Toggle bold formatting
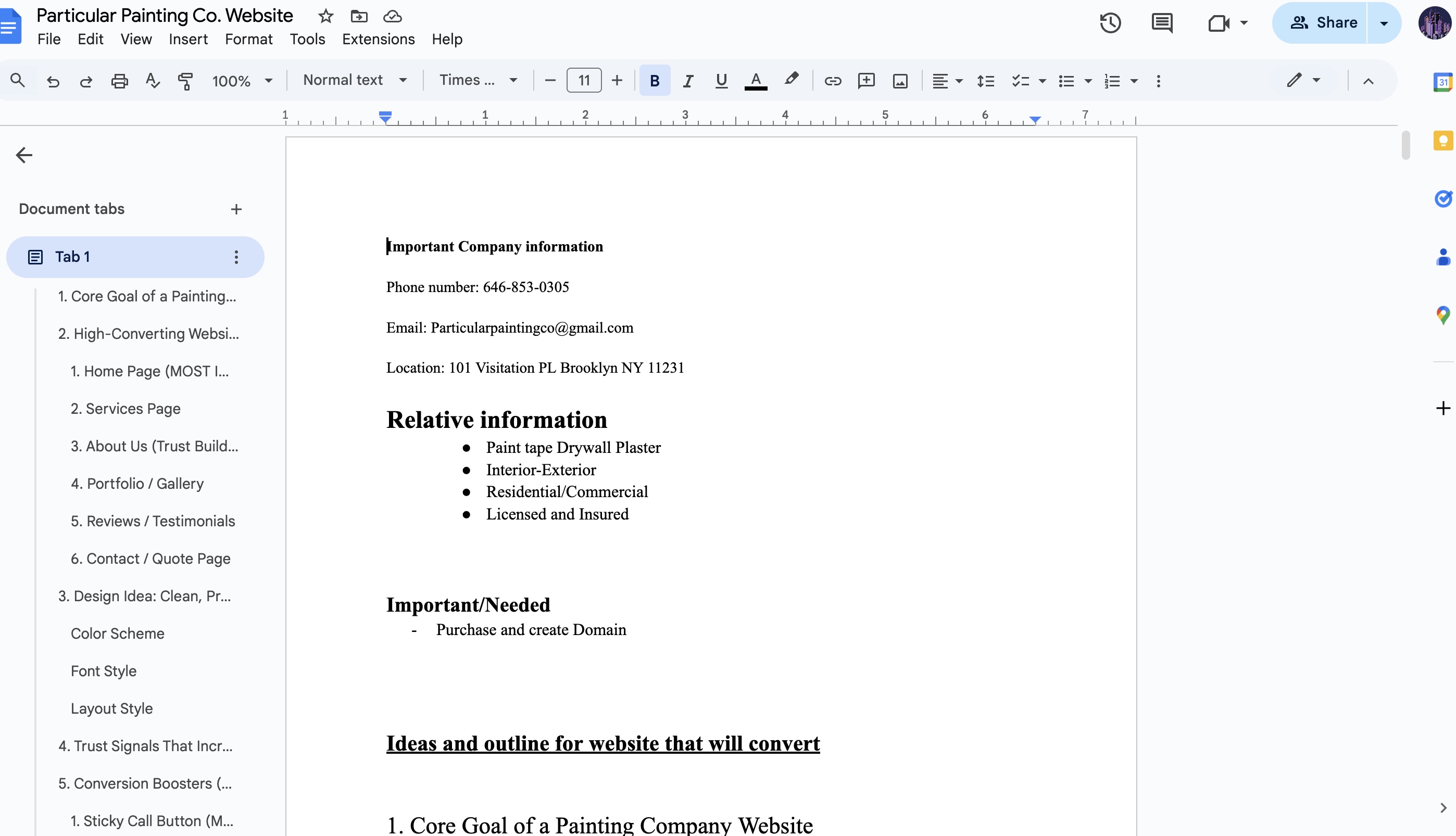The image size is (1456, 836). click(x=655, y=81)
